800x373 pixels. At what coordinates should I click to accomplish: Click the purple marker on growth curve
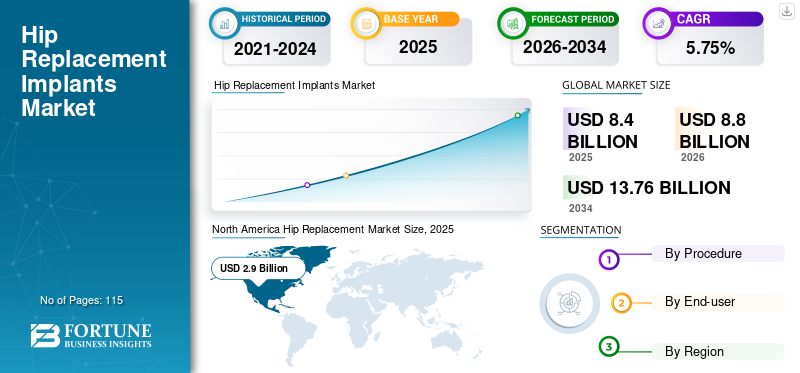307,185
